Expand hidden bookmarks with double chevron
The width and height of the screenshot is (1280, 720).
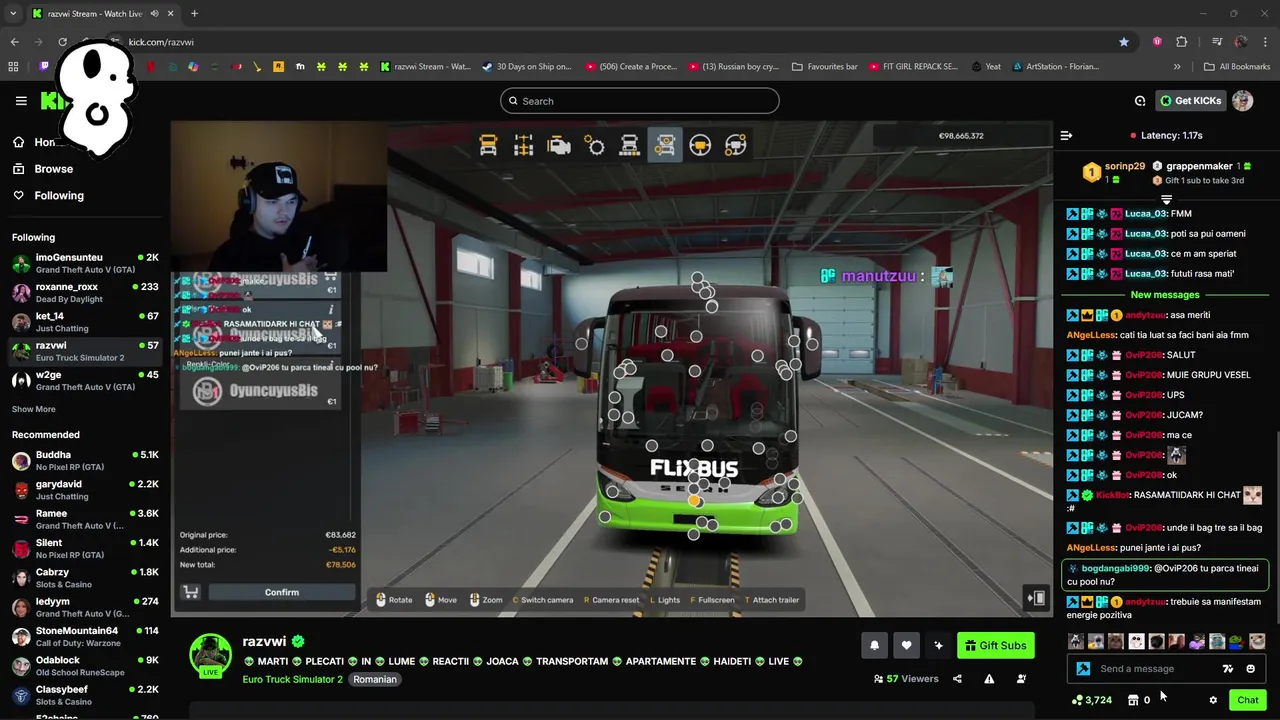pyautogui.click(x=1177, y=67)
